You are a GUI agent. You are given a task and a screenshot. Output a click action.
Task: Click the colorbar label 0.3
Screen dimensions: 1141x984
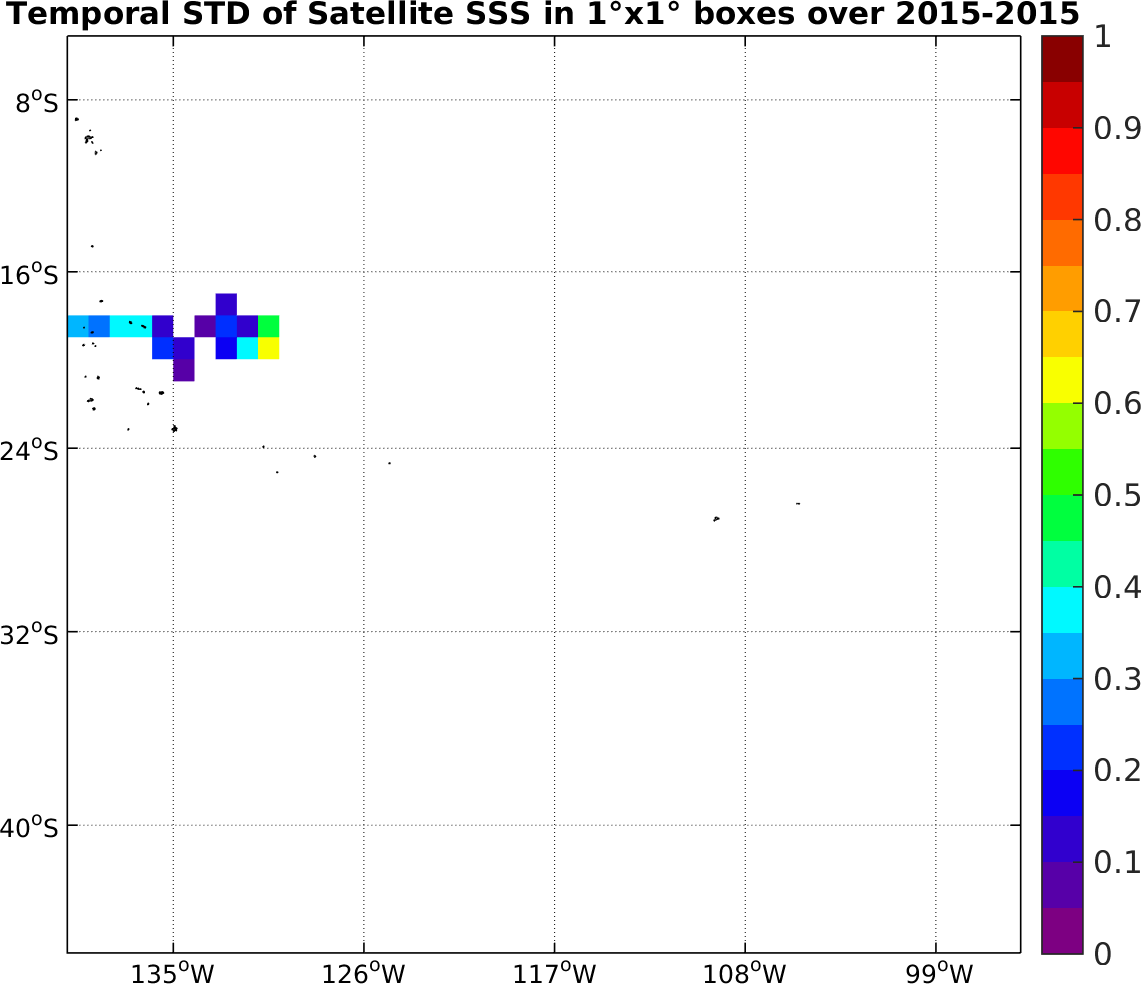[1117, 678]
